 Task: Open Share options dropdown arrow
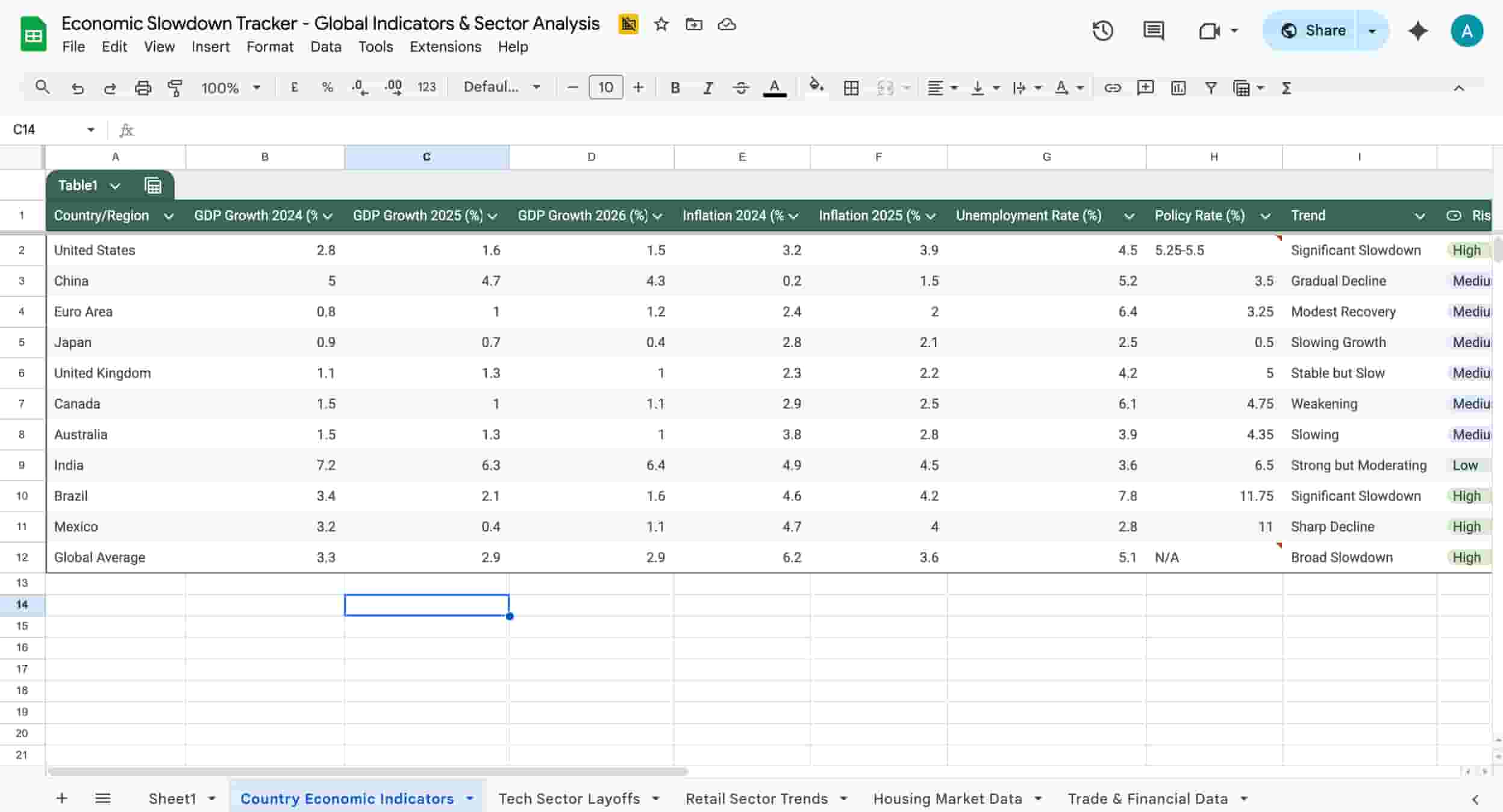click(1372, 30)
